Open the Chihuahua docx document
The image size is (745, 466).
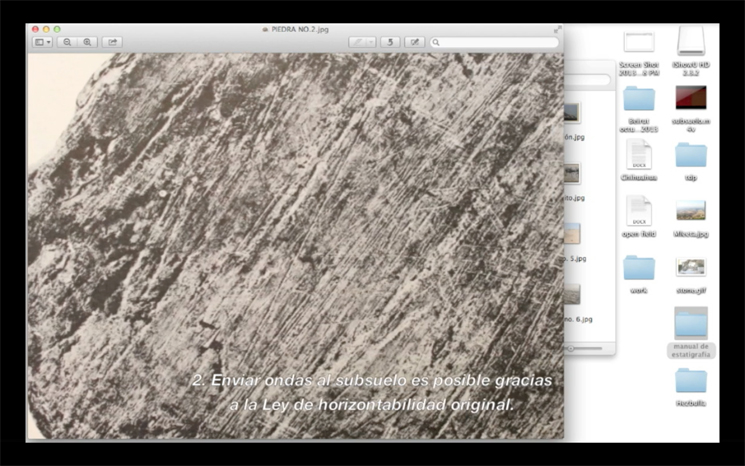click(639, 154)
